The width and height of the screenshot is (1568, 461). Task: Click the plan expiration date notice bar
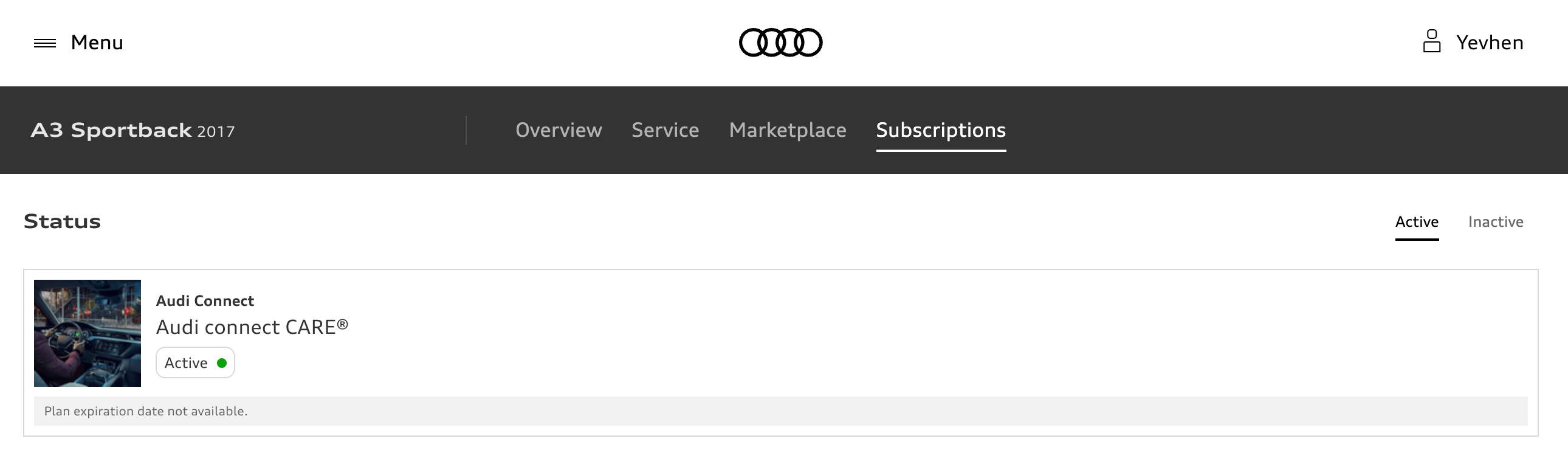780,411
